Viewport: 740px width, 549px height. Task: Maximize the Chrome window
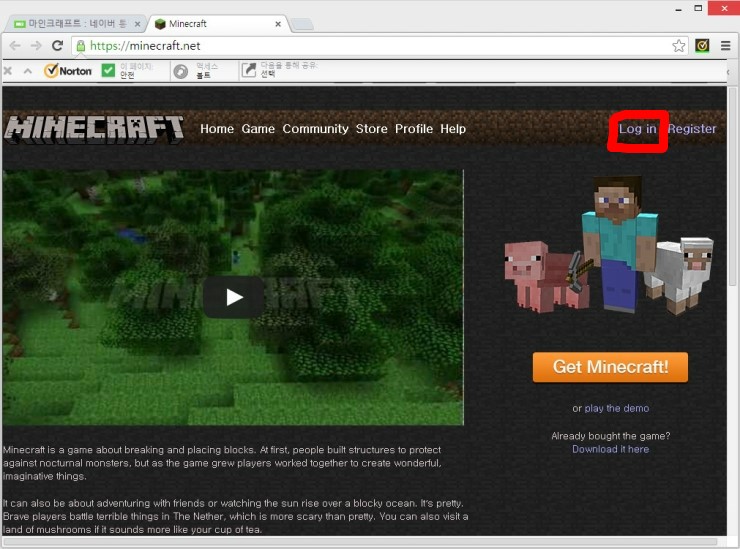click(x=698, y=8)
